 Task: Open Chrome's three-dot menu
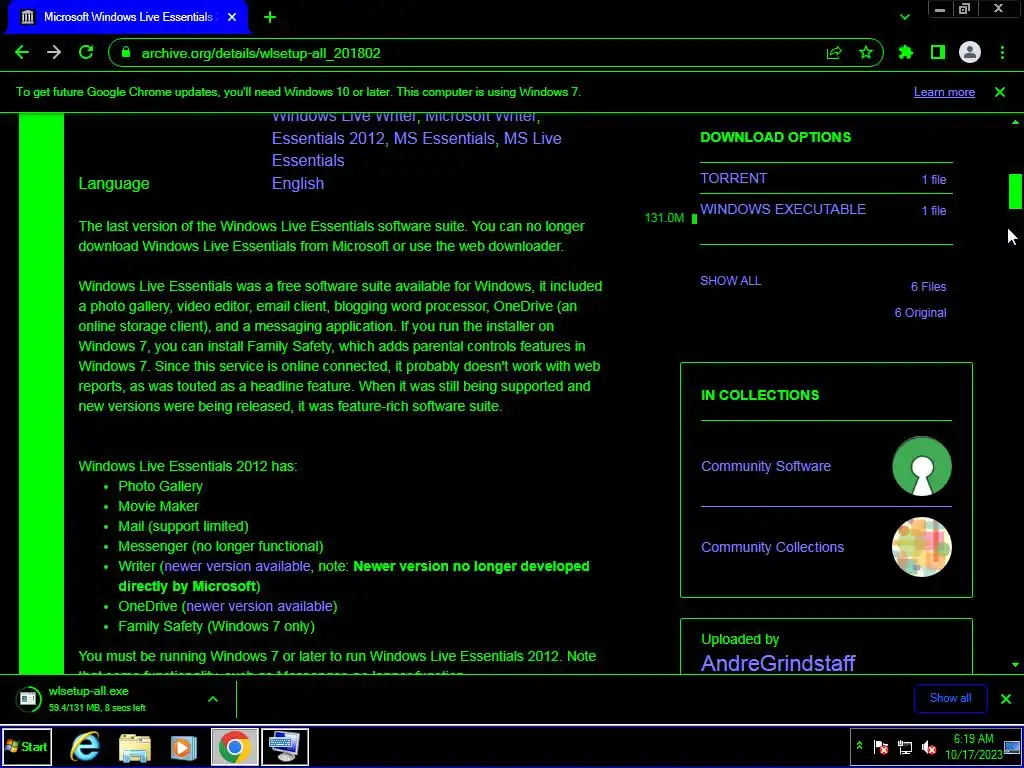pos(1002,53)
